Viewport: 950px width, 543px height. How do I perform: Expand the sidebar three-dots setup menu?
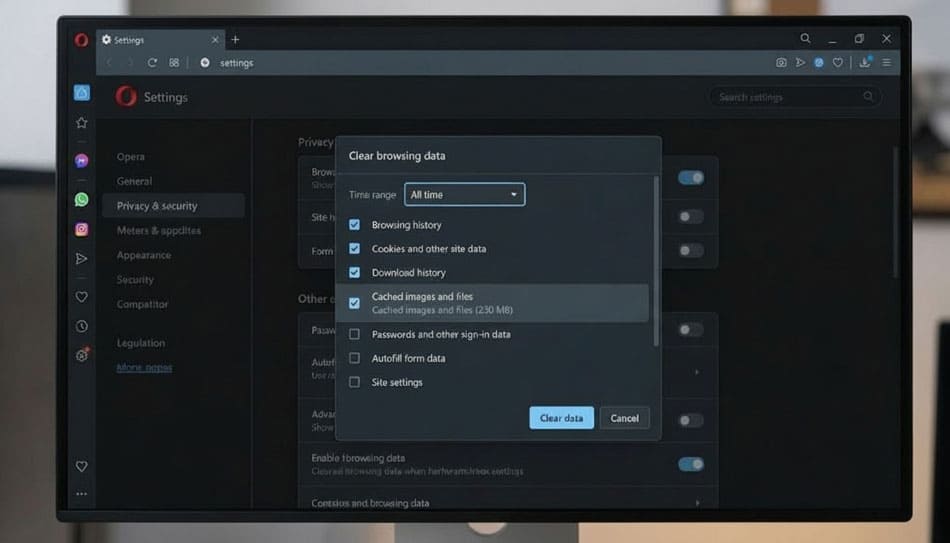tap(82, 494)
